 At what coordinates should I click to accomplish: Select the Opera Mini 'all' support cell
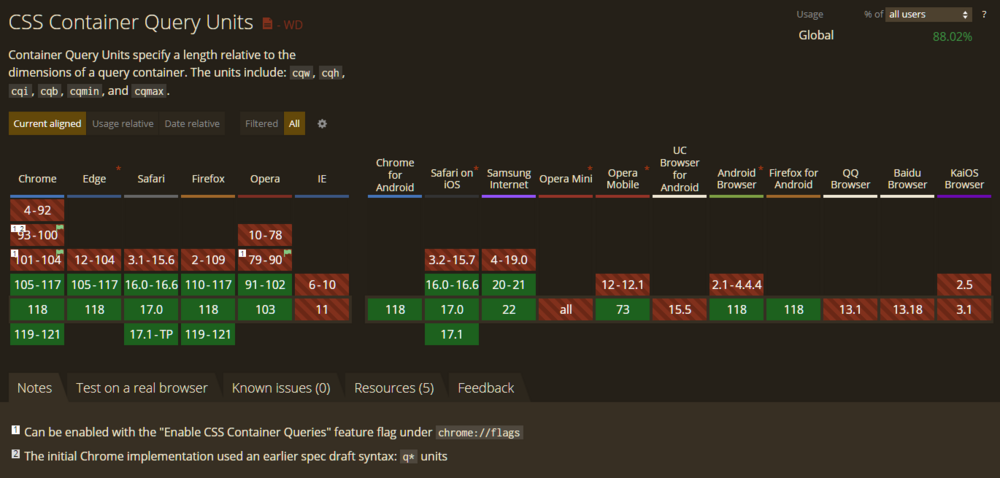pyautogui.click(x=565, y=310)
